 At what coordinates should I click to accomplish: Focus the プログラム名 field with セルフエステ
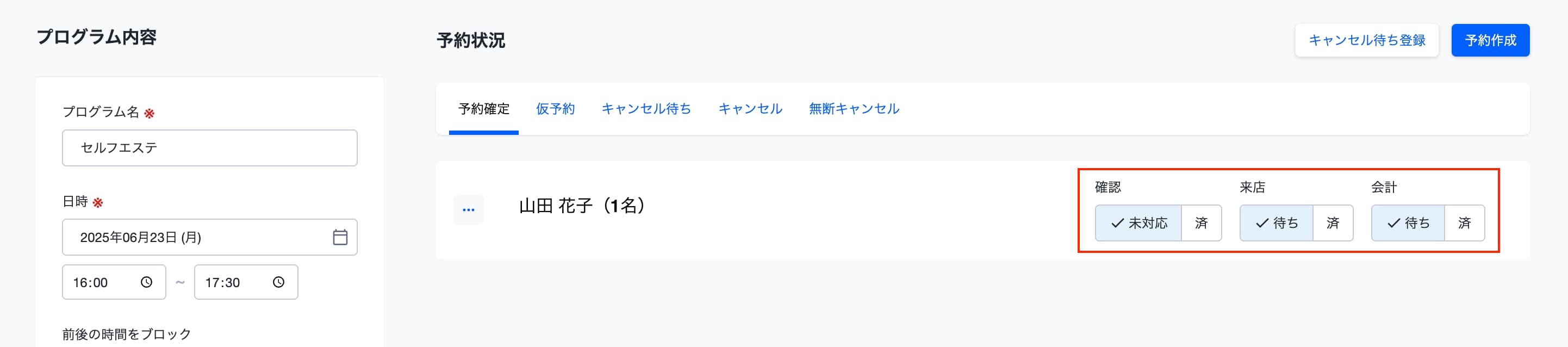209,148
